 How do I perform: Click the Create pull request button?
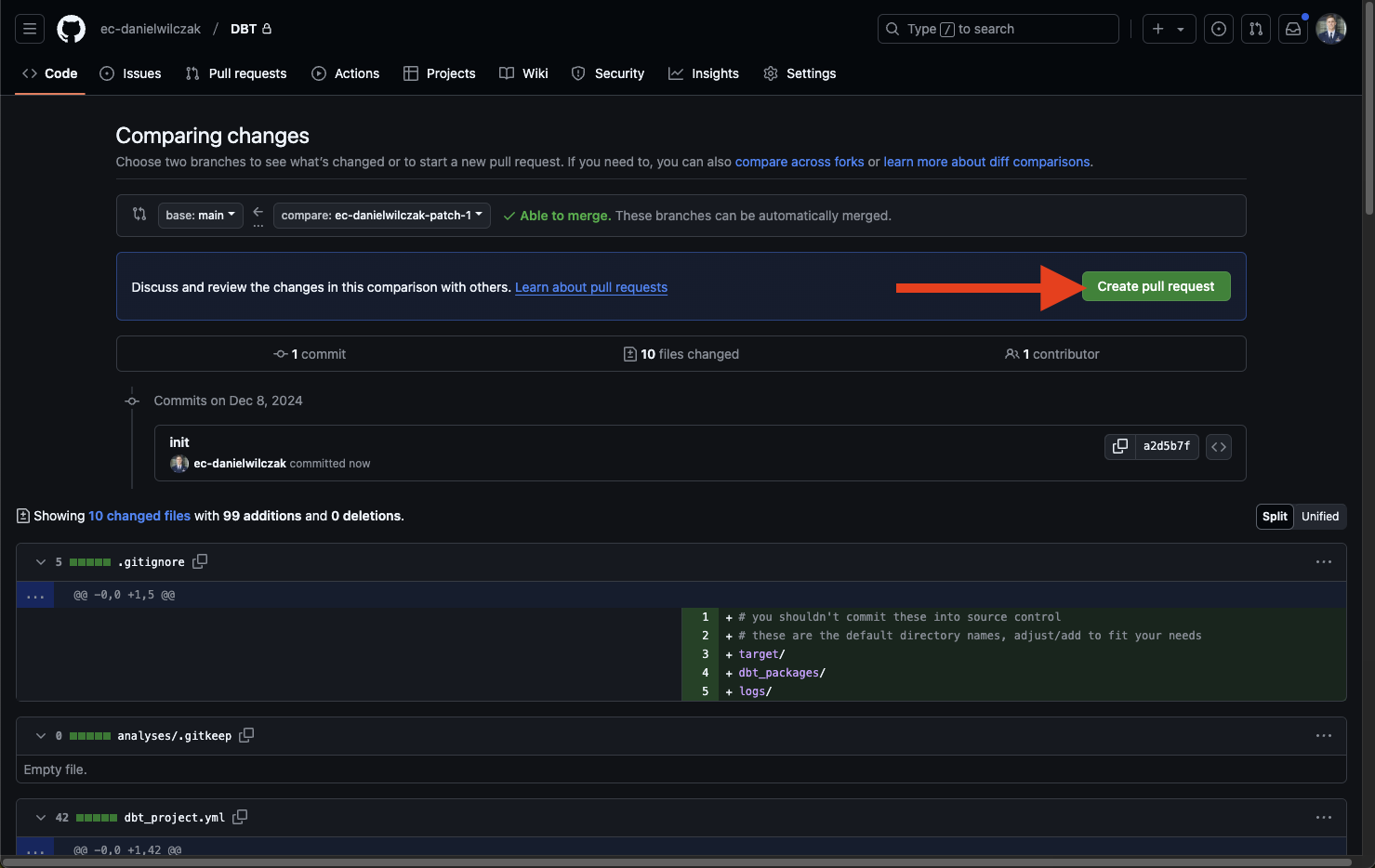click(x=1156, y=286)
